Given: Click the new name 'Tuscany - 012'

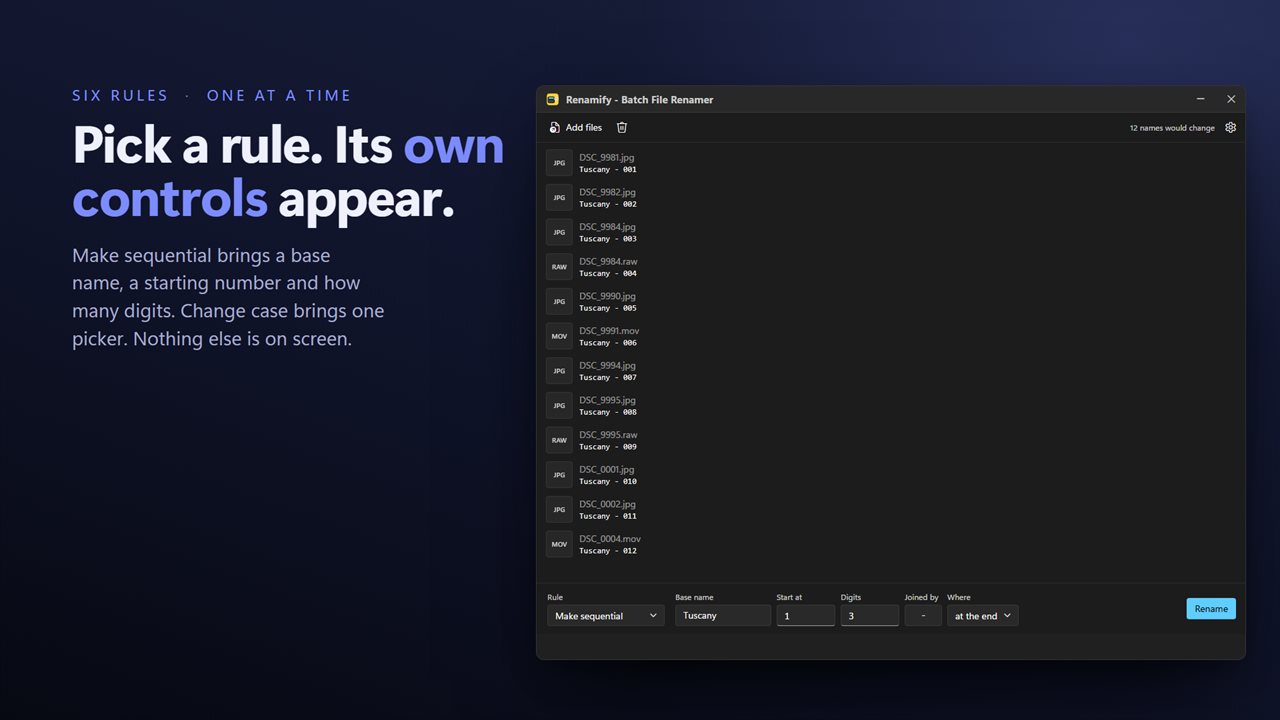Looking at the screenshot, I should pos(608,550).
